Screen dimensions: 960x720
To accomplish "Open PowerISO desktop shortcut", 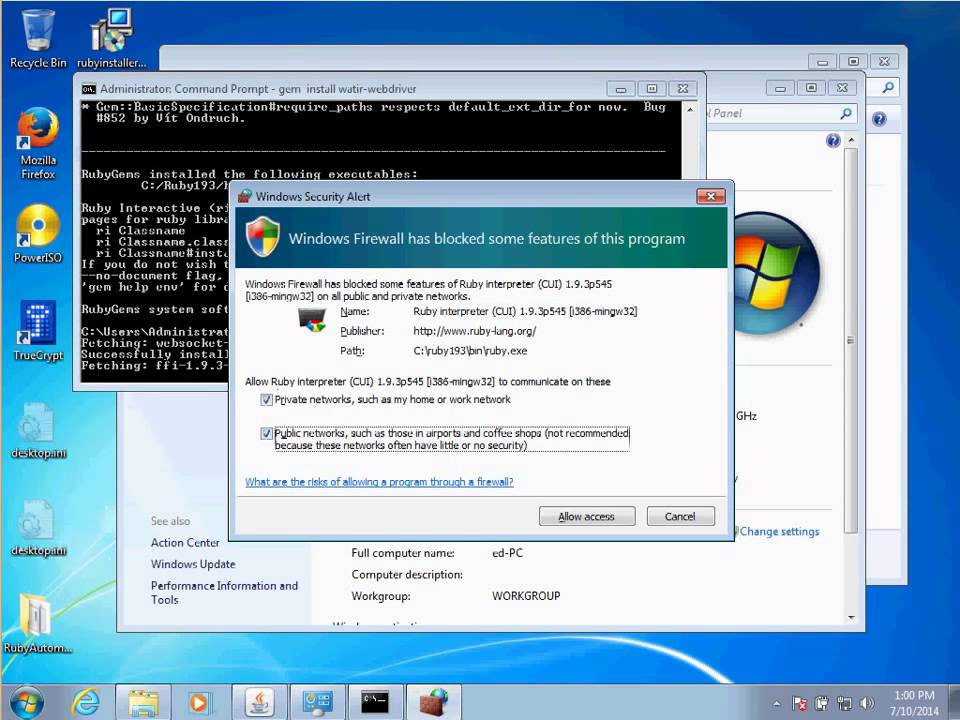I will click(x=38, y=234).
